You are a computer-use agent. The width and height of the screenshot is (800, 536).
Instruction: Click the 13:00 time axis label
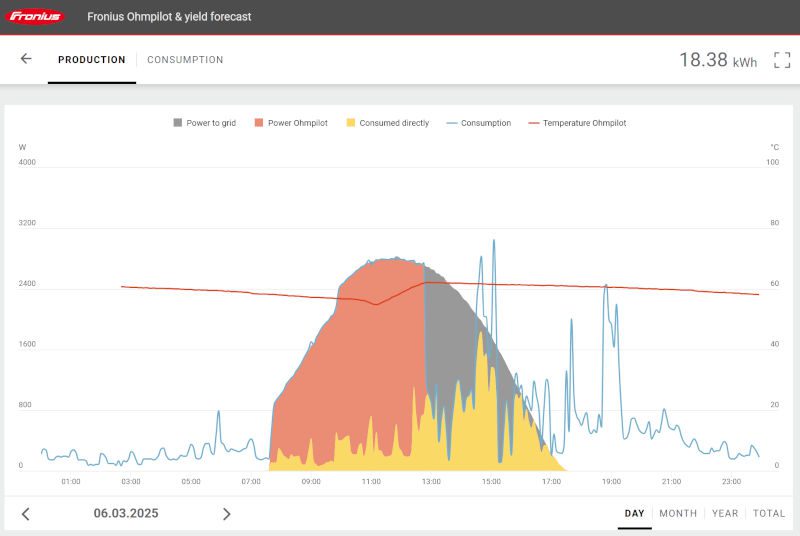coord(431,481)
